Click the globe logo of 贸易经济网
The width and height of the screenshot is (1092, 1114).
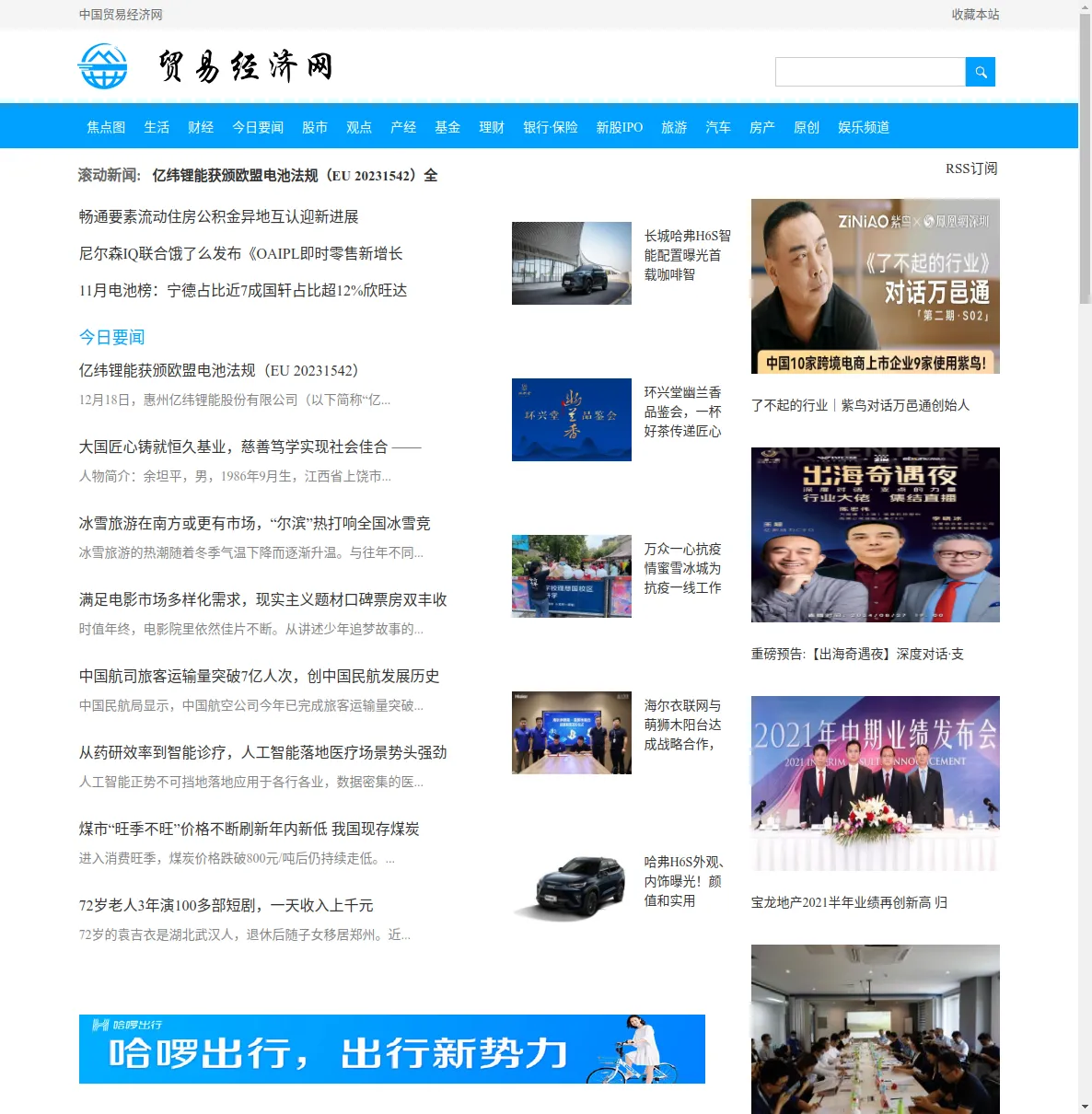pos(103,66)
